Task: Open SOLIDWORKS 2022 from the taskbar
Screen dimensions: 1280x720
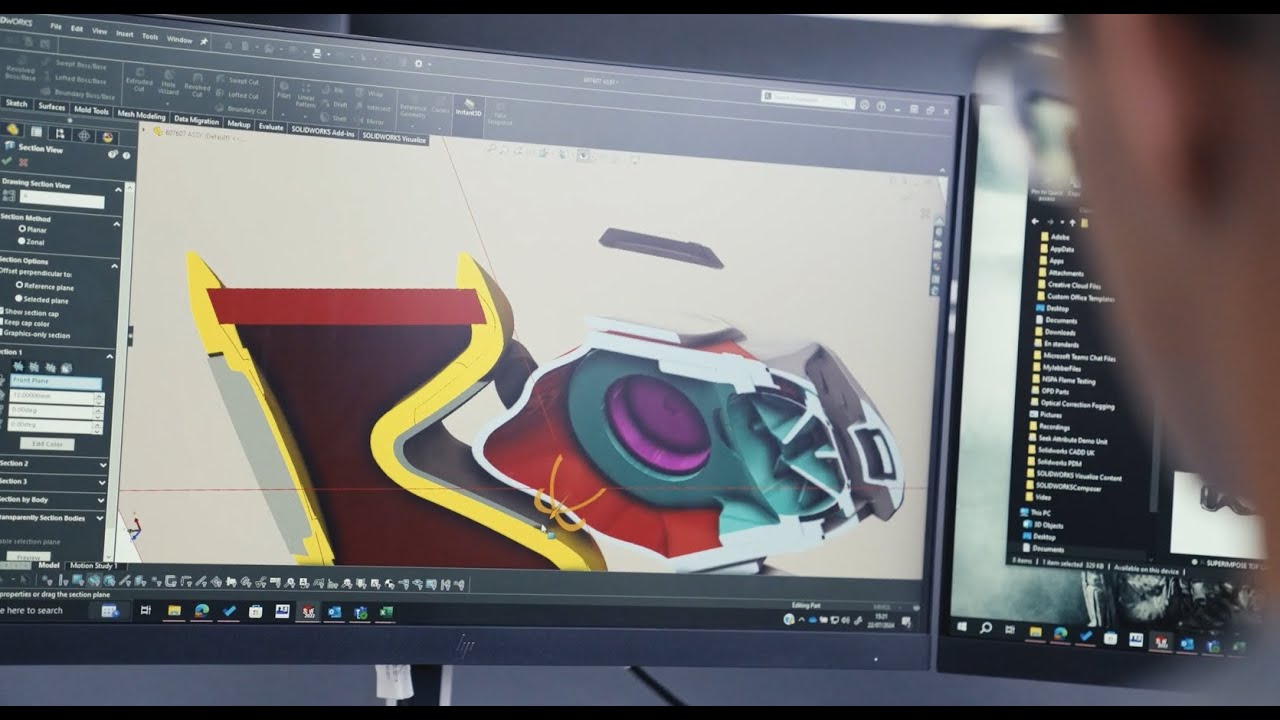Action: (x=309, y=611)
